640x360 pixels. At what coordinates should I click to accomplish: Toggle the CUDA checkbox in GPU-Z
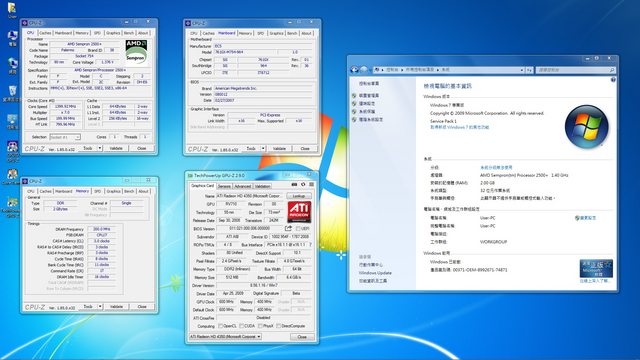point(241,326)
